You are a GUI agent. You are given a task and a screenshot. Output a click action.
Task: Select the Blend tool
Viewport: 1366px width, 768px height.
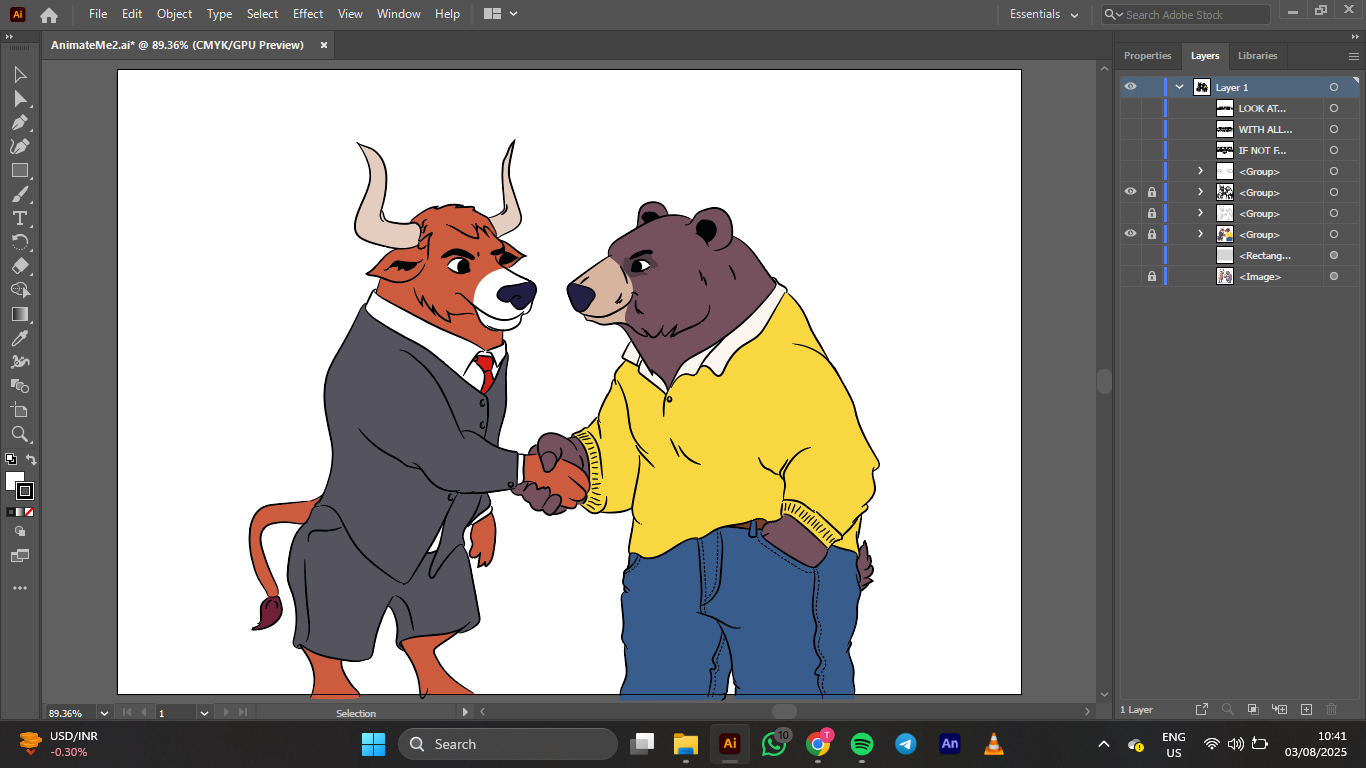tap(20, 386)
